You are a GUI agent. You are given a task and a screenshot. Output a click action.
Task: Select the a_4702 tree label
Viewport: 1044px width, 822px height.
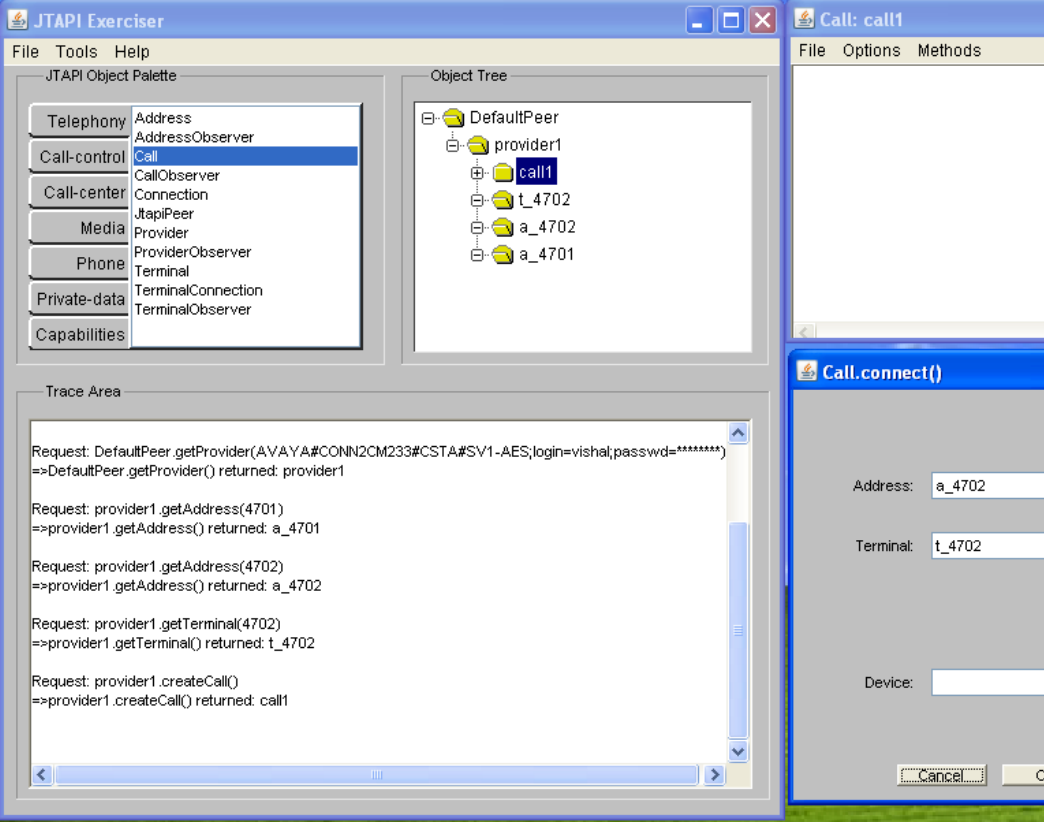click(547, 227)
